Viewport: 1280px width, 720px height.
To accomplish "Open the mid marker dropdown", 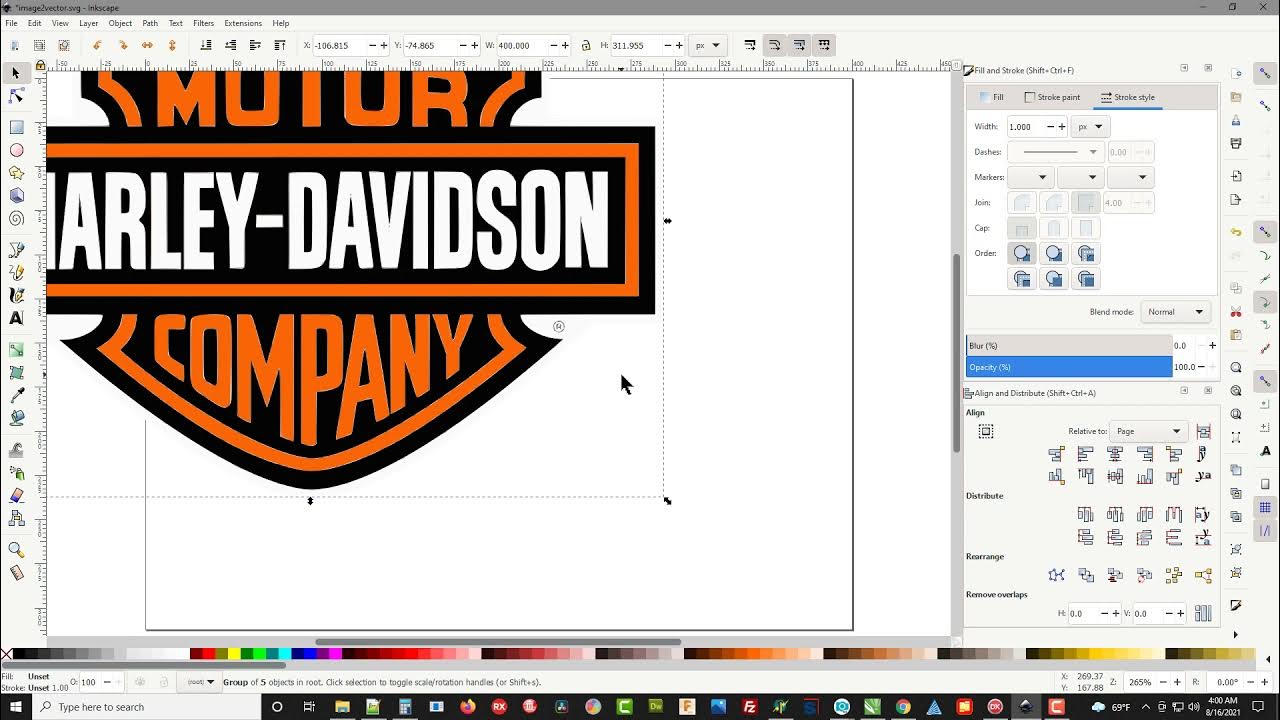I will [x=1079, y=177].
